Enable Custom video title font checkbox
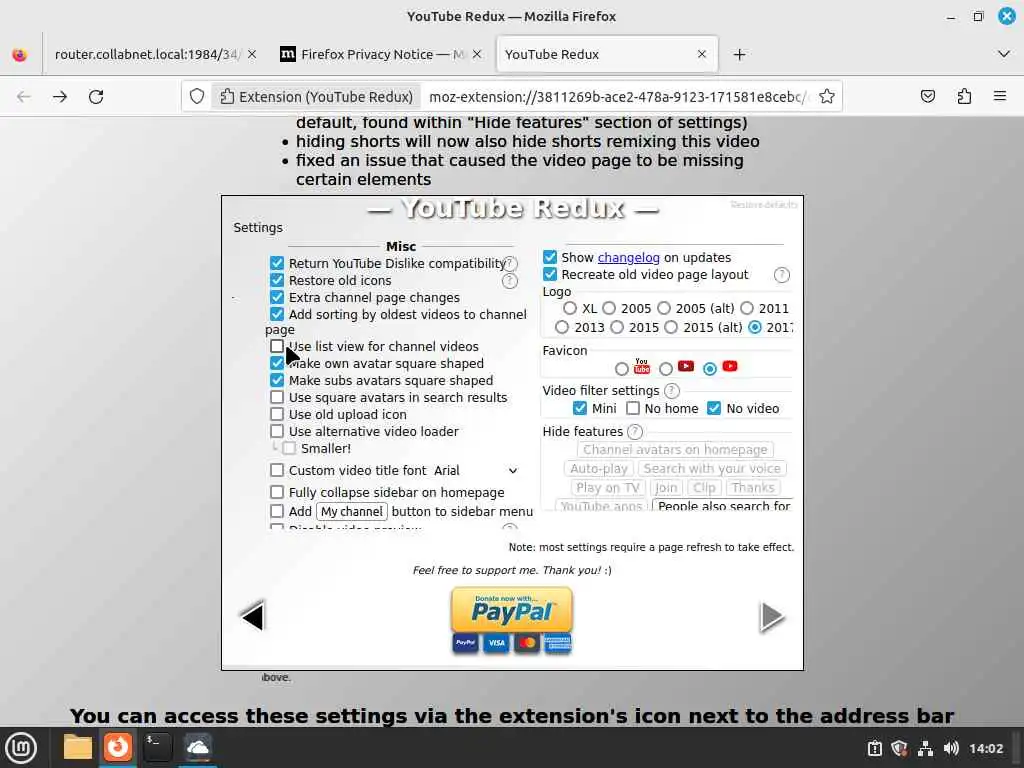 tap(277, 470)
